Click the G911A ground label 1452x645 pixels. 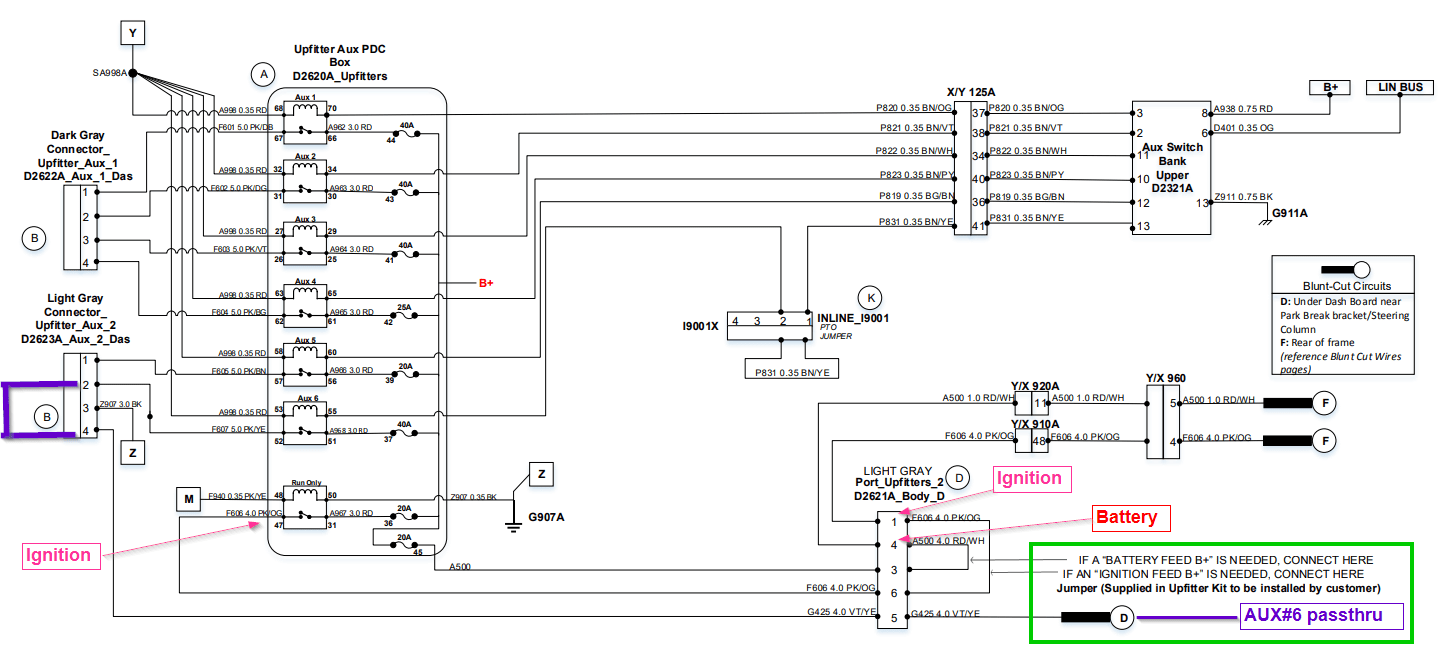[1290, 215]
